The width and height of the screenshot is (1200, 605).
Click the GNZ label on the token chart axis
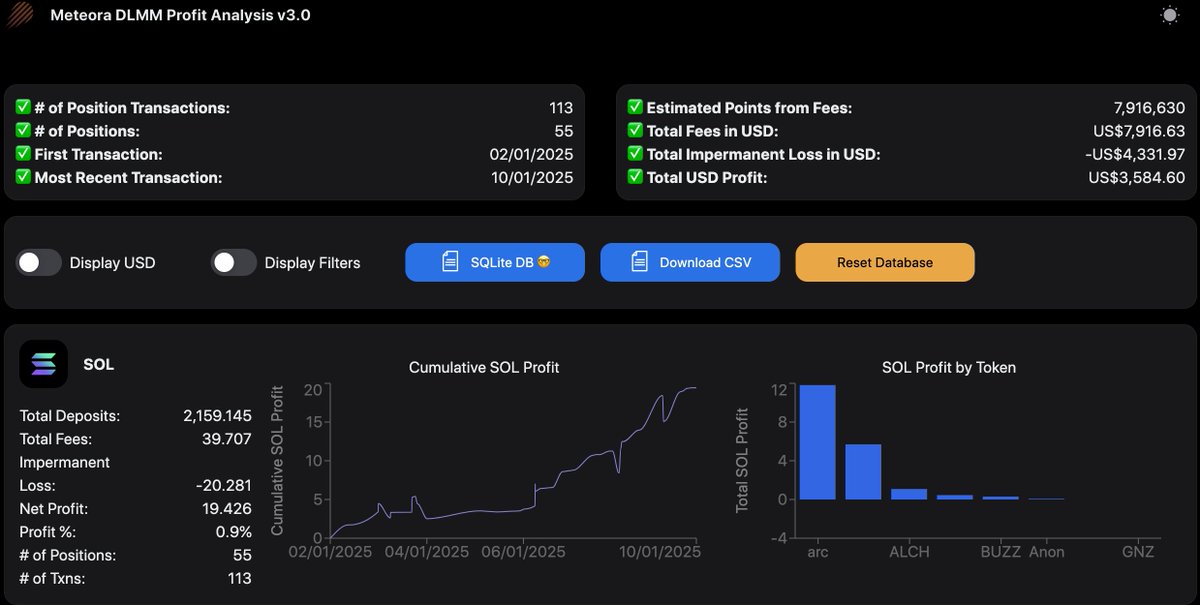point(1138,552)
